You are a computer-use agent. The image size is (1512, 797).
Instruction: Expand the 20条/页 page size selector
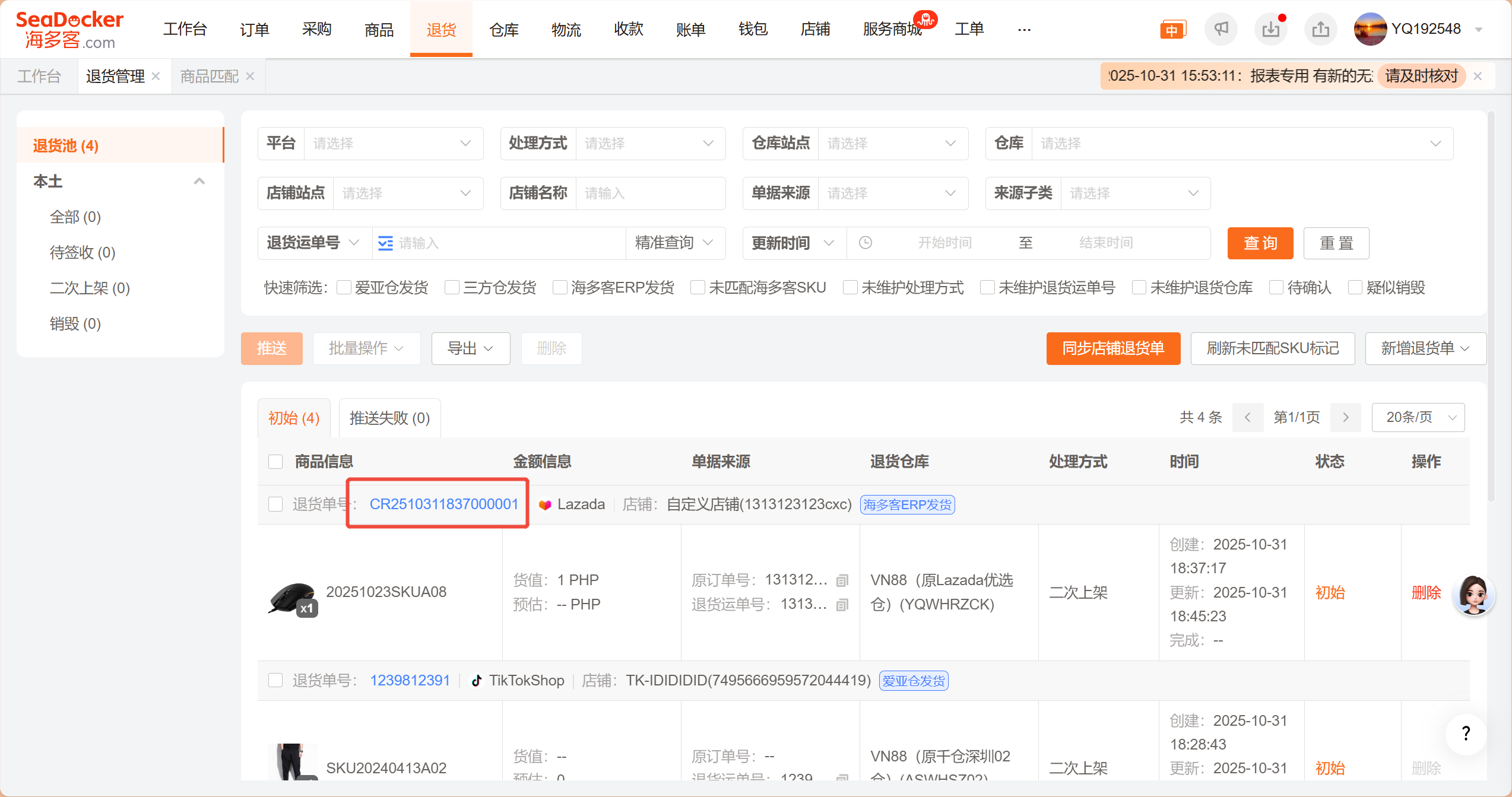pyautogui.click(x=1418, y=418)
